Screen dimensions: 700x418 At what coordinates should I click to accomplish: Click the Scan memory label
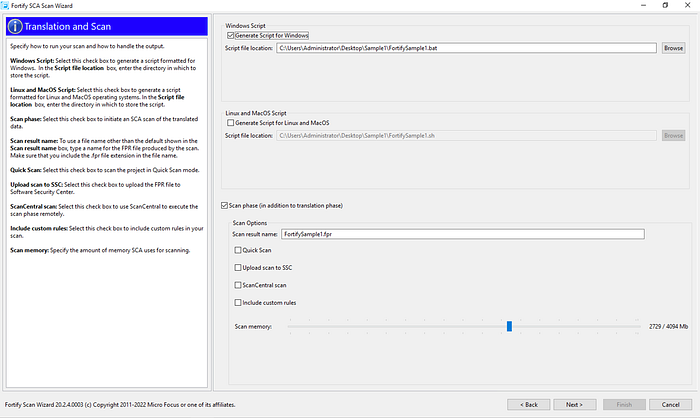click(253, 326)
